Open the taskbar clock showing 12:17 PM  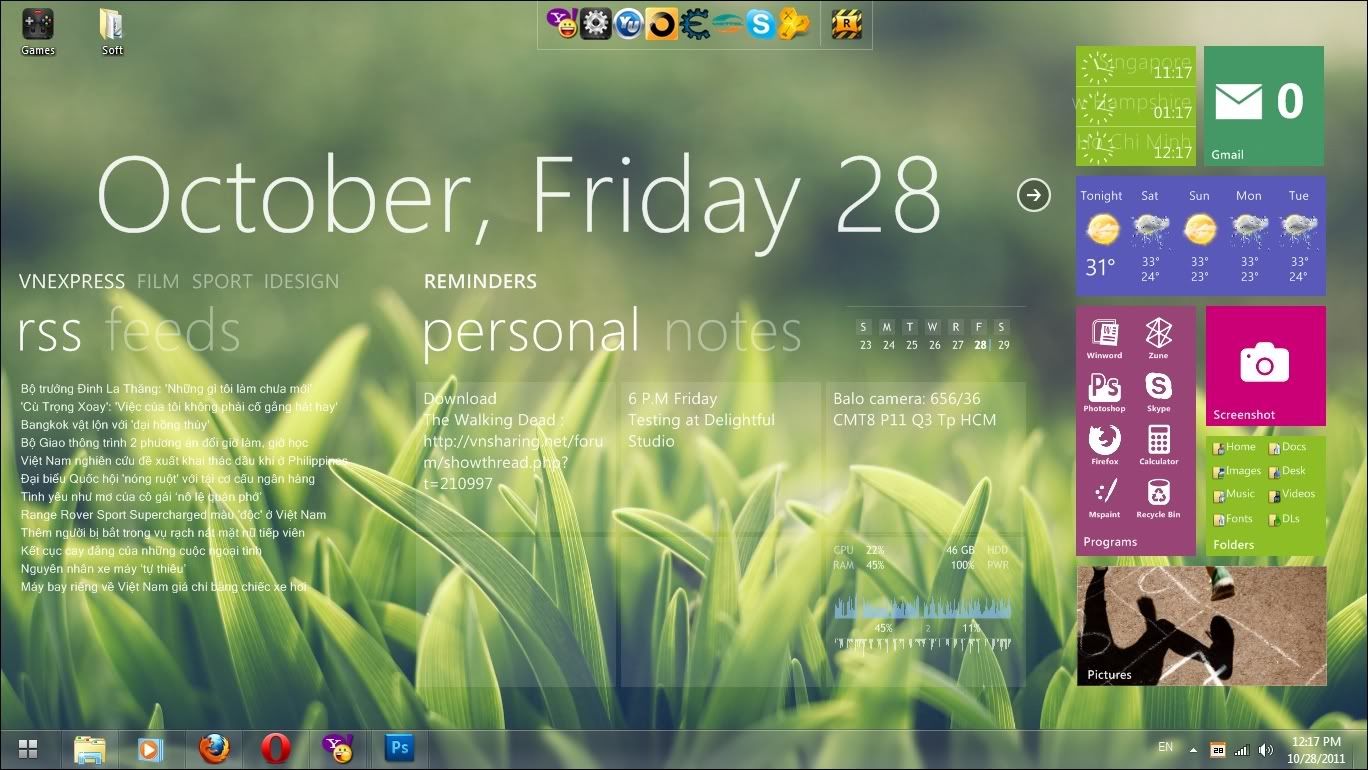(1317, 750)
